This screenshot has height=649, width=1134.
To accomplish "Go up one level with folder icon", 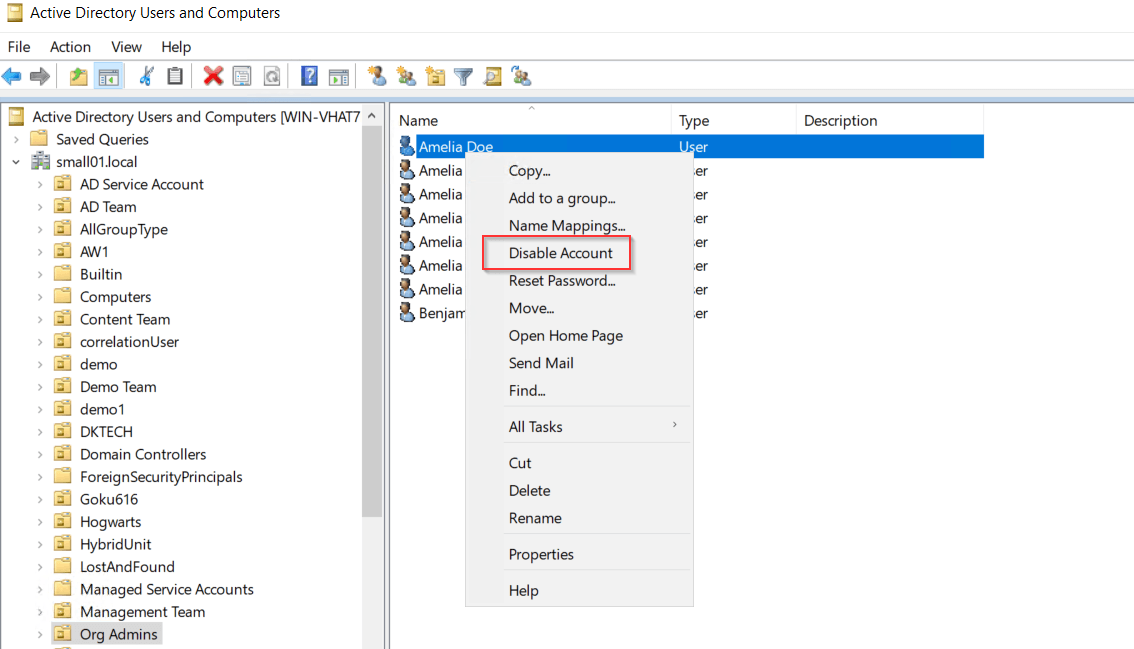I will tap(78, 76).
